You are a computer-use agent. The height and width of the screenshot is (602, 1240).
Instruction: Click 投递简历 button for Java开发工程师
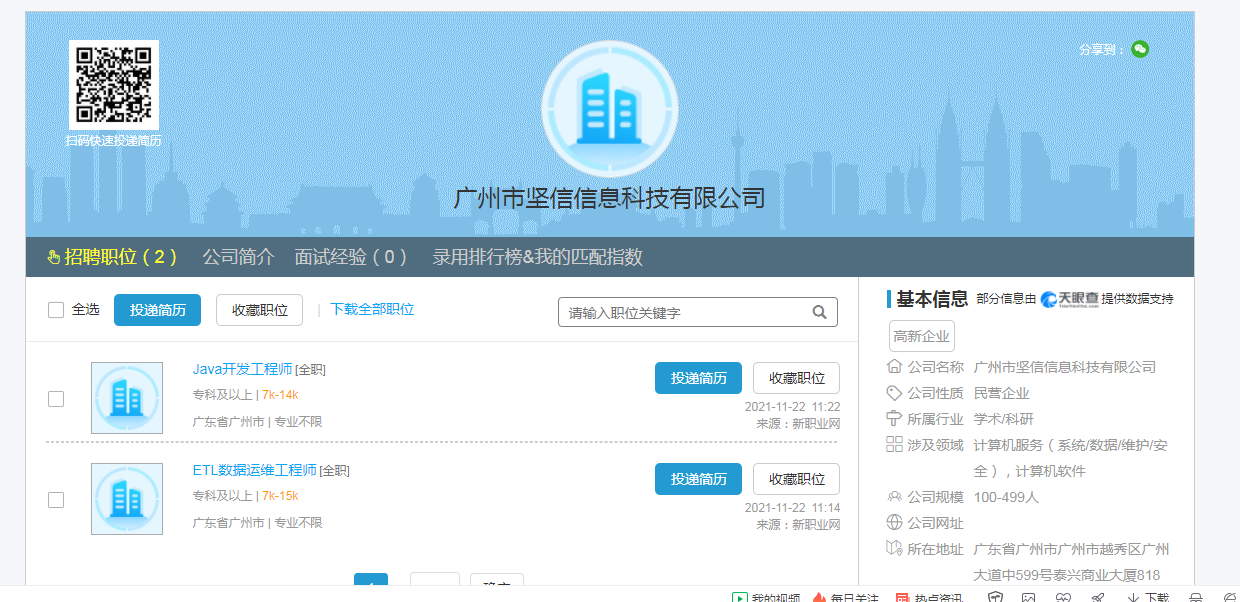pos(698,378)
